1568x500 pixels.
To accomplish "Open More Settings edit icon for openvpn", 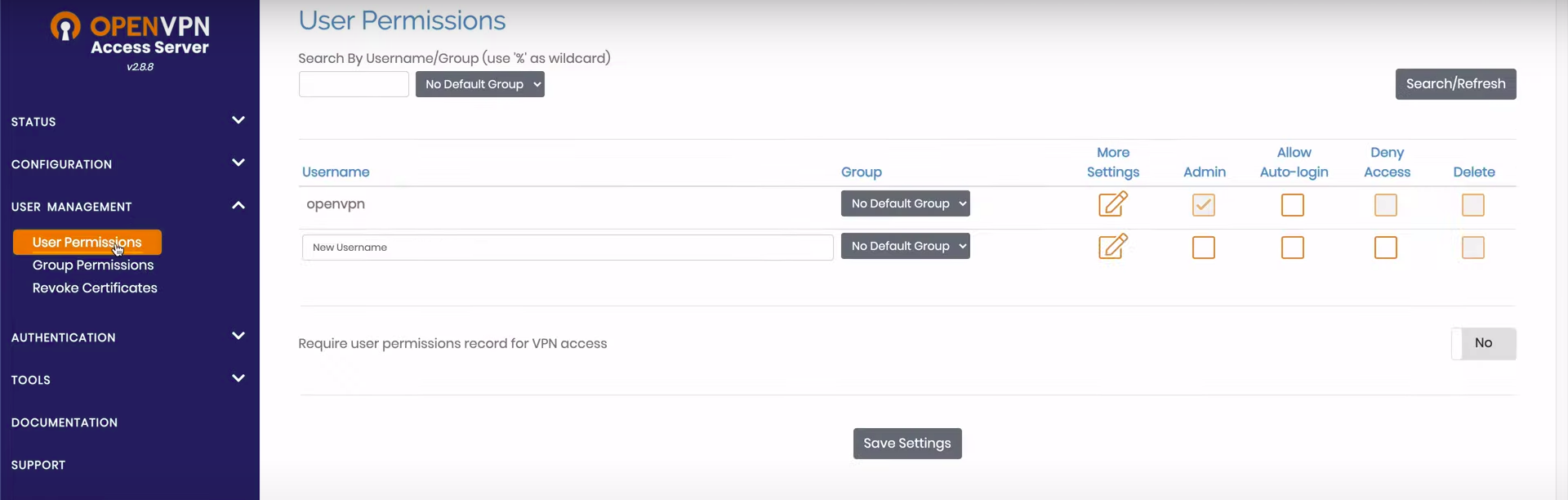I will pyautogui.click(x=1112, y=204).
